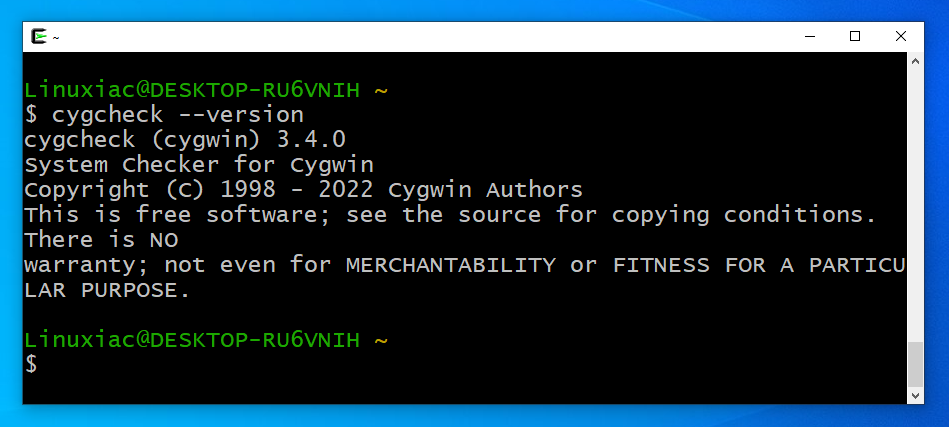Maximize the Cygwin terminal window
The width and height of the screenshot is (949, 427).
pyautogui.click(x=855, y=36)
